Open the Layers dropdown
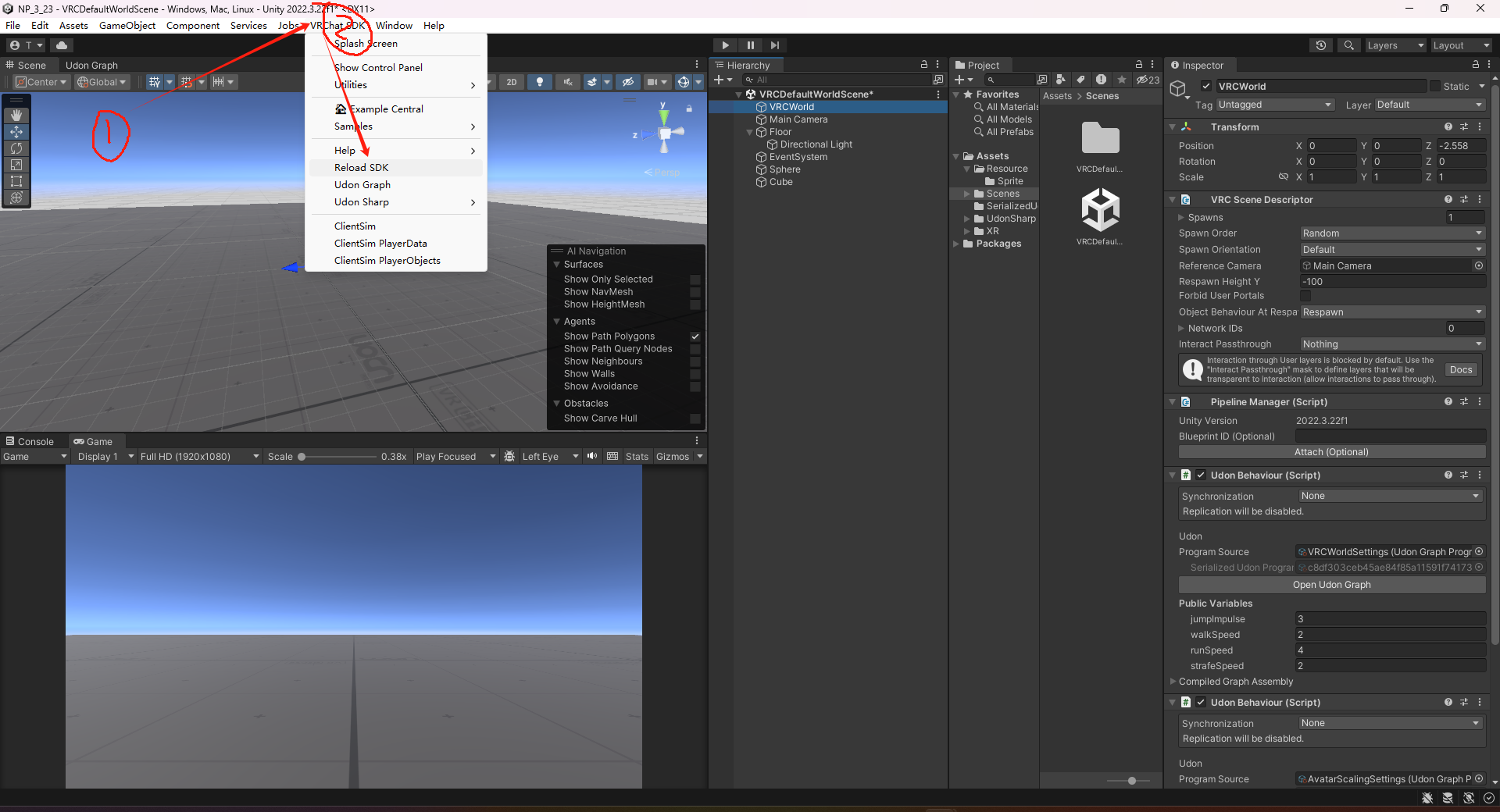Screen dimensions: 1500x812 coord(1395,45)
